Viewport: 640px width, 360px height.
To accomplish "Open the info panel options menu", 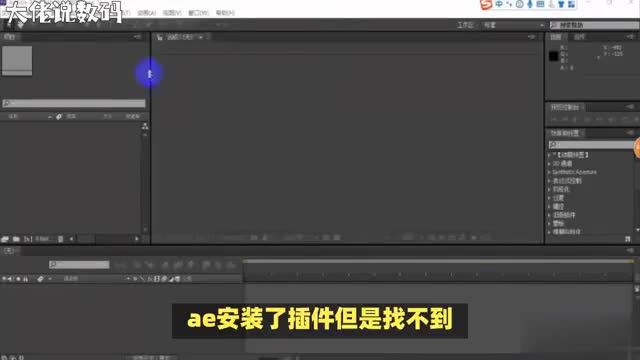I will click(x=630, y=37).
